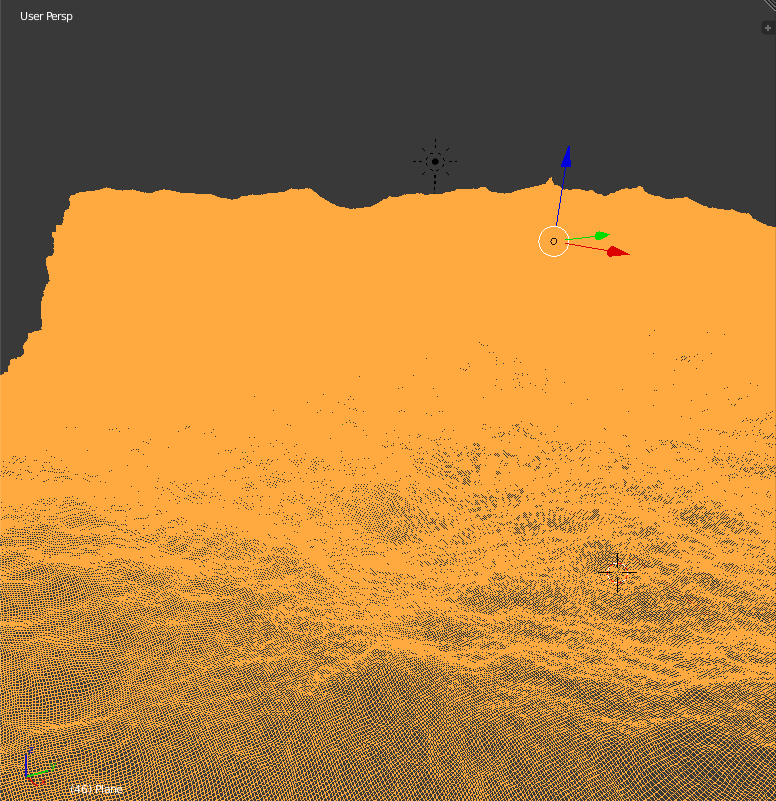Viewport: 776px width, 801px height.
Task: Click the '(46) Plane' object name label
Action: coord(97,789)
